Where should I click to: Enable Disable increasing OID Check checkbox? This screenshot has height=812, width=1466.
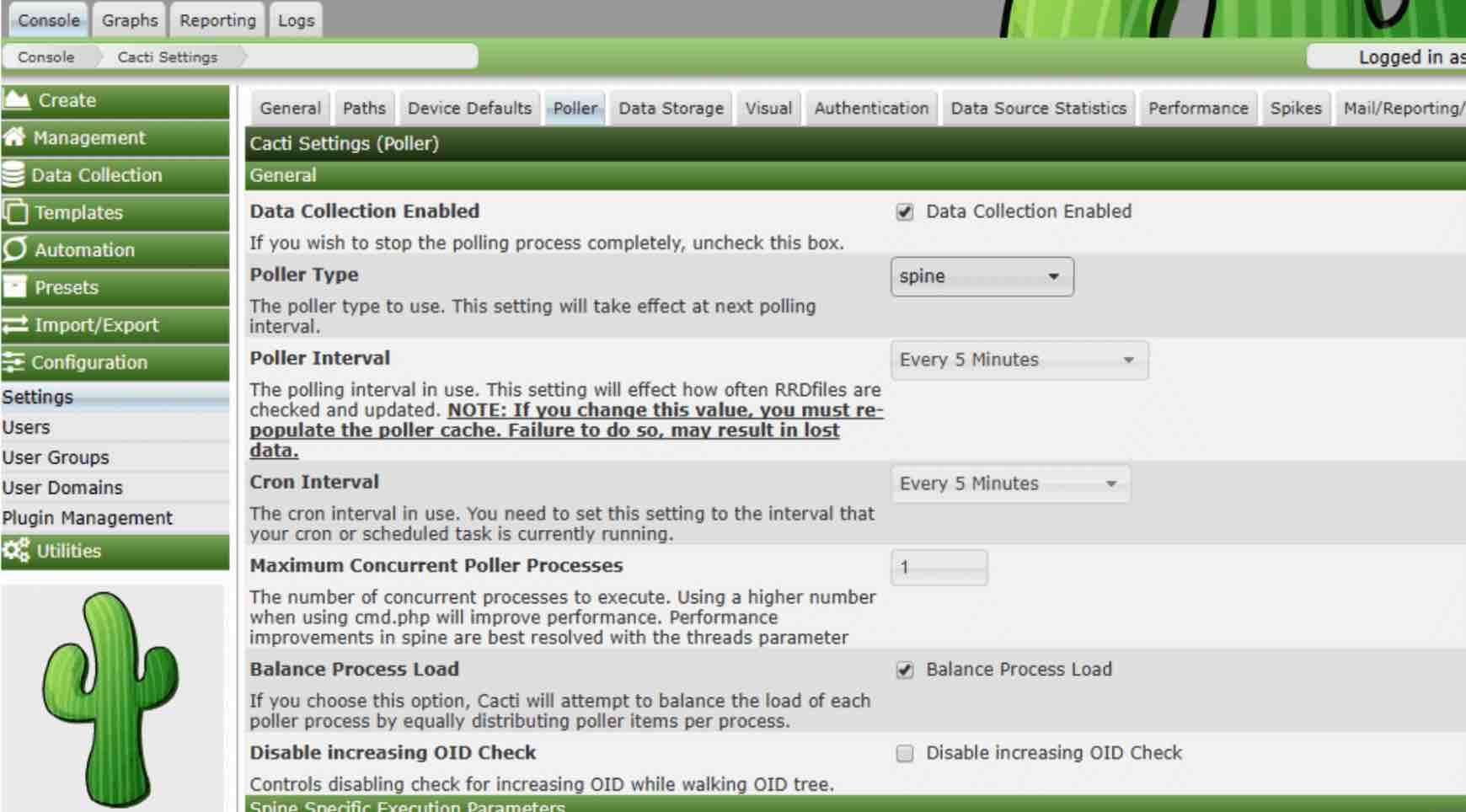tap(905, 753)
